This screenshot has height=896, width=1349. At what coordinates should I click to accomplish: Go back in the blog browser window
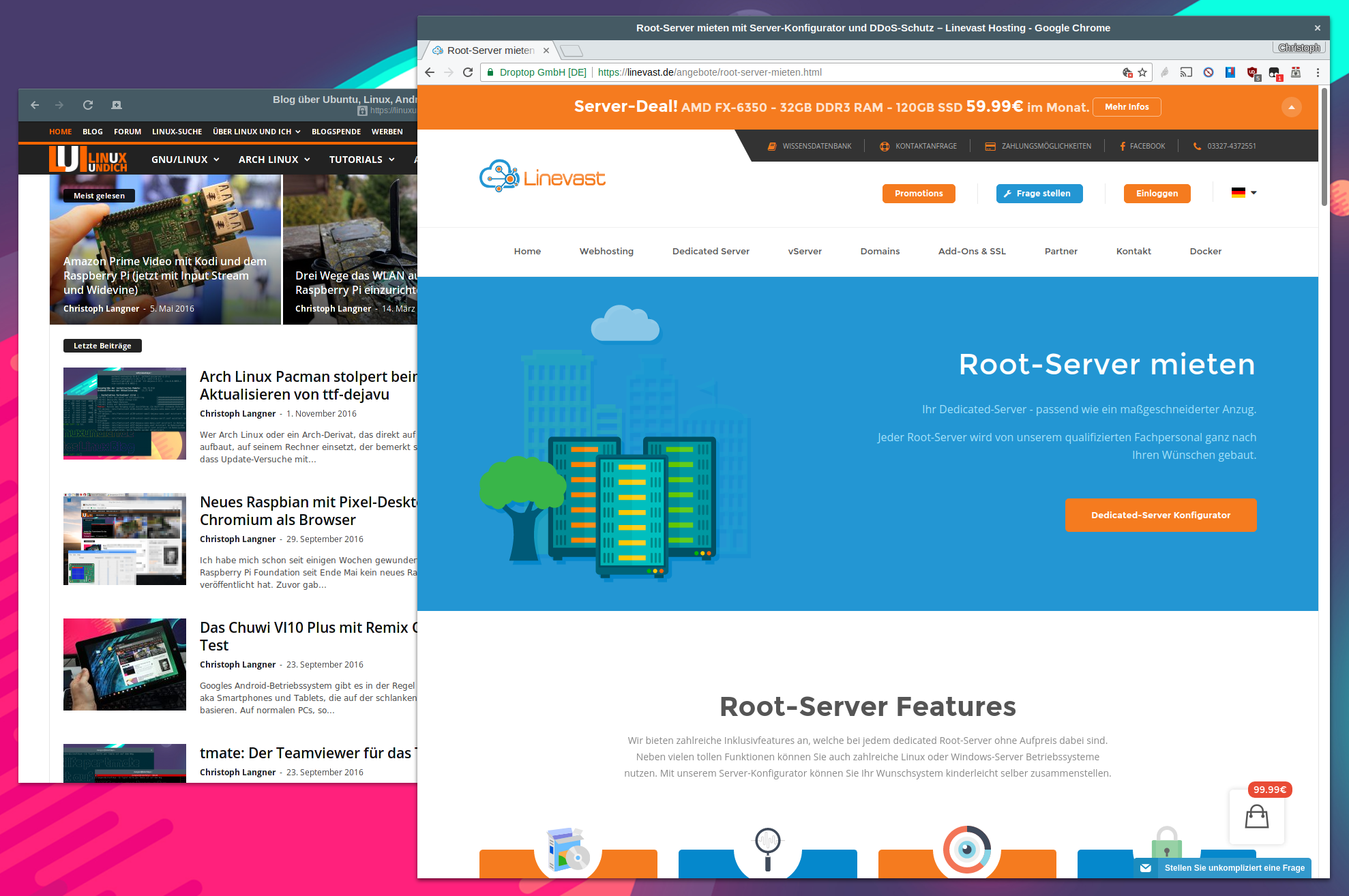35,105
